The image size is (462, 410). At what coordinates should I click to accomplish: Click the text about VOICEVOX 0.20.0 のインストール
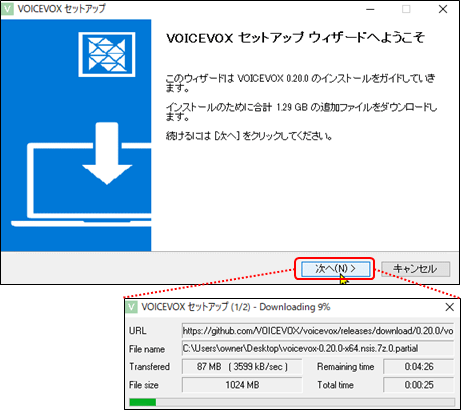pyautogui.click(x=300, y=83)
